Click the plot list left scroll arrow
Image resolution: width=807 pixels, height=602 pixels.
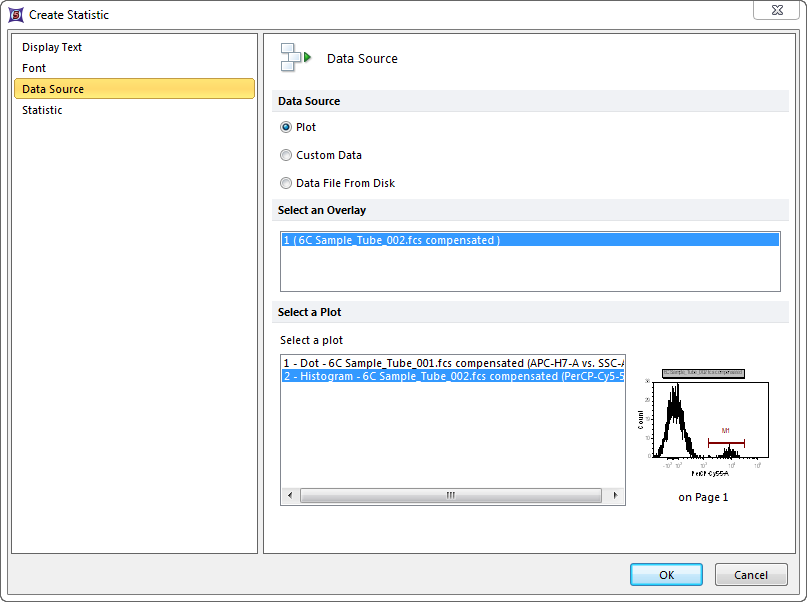tap(290, 495)
